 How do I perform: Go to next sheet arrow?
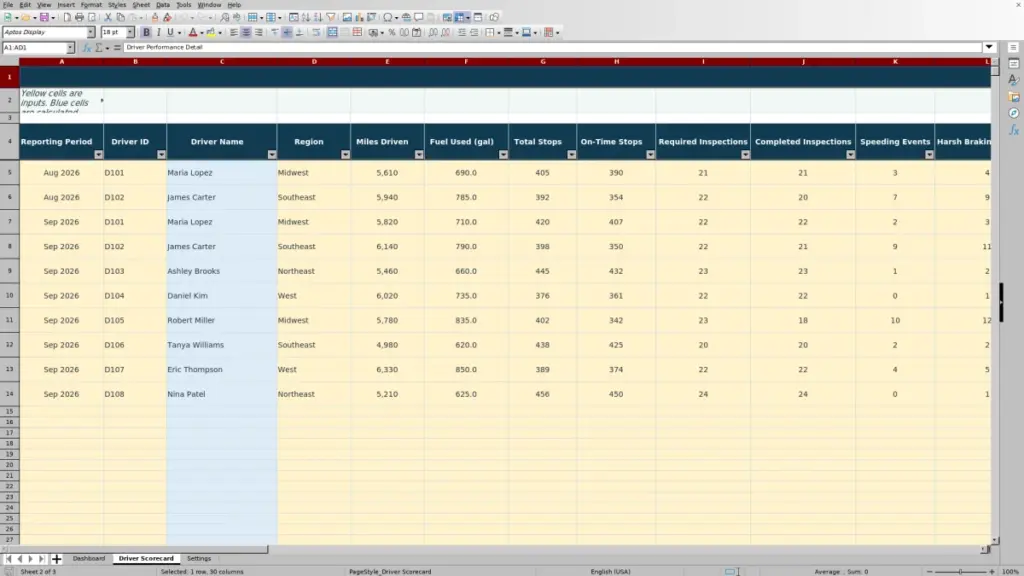coord(31,558)
